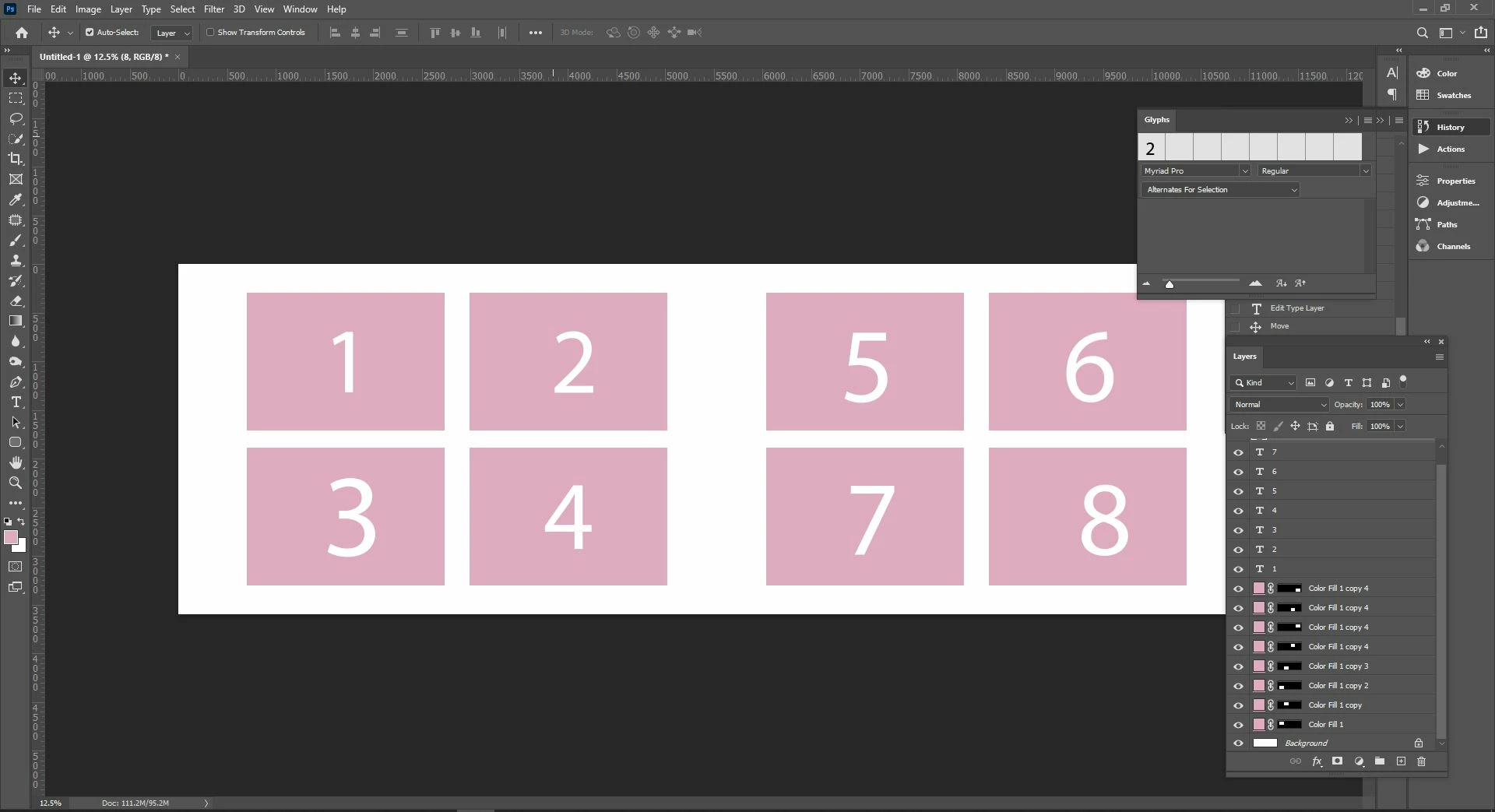Open the Opacity value dropdown arrow
1495x812 pixels.
tap(1400, 404)
